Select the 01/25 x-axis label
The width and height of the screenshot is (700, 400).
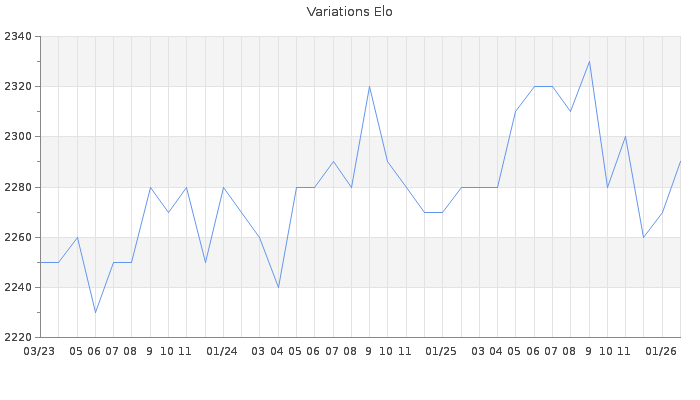(x=441, y=351)
